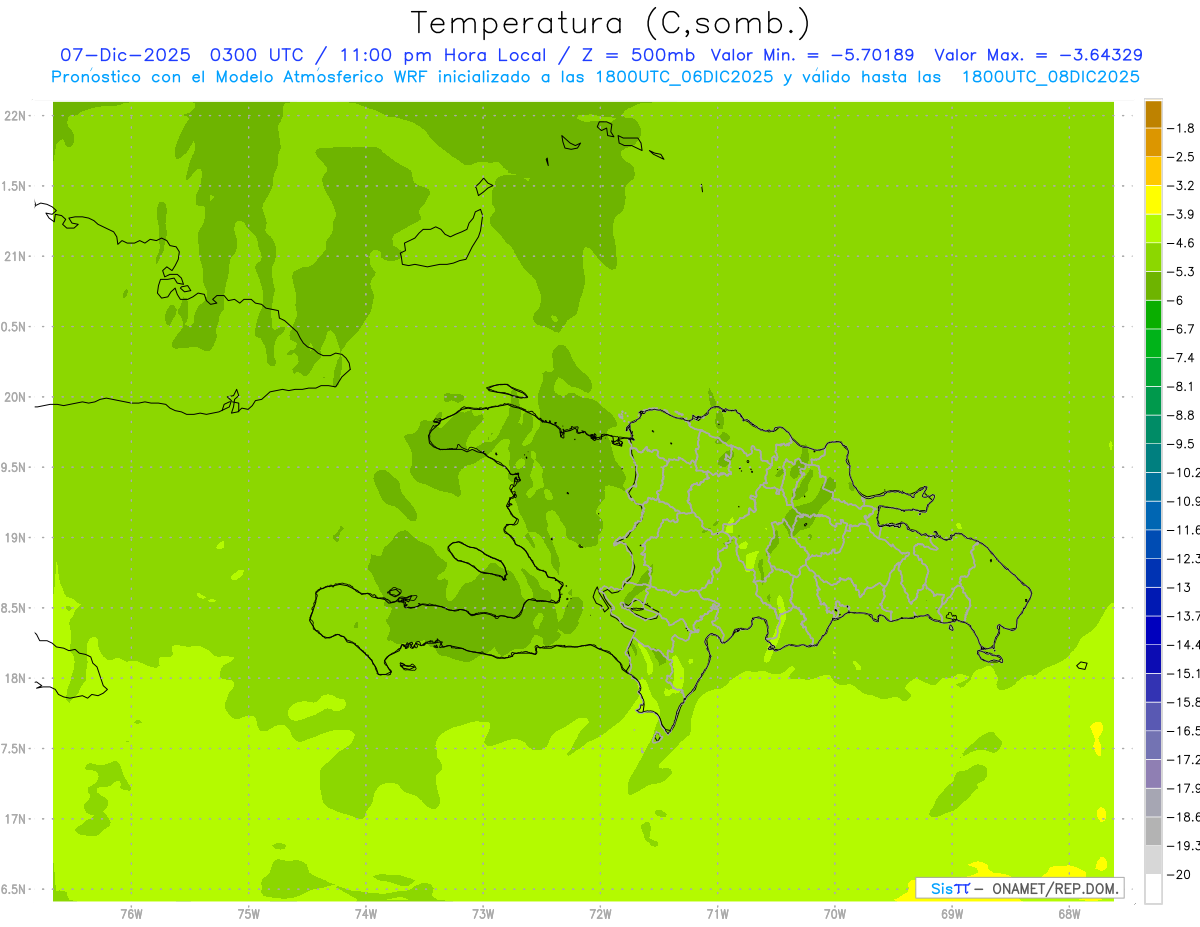Screen dimensions: 1200x927
Task: Click the legend value "-9.5"
Action: coord(1180,444)
